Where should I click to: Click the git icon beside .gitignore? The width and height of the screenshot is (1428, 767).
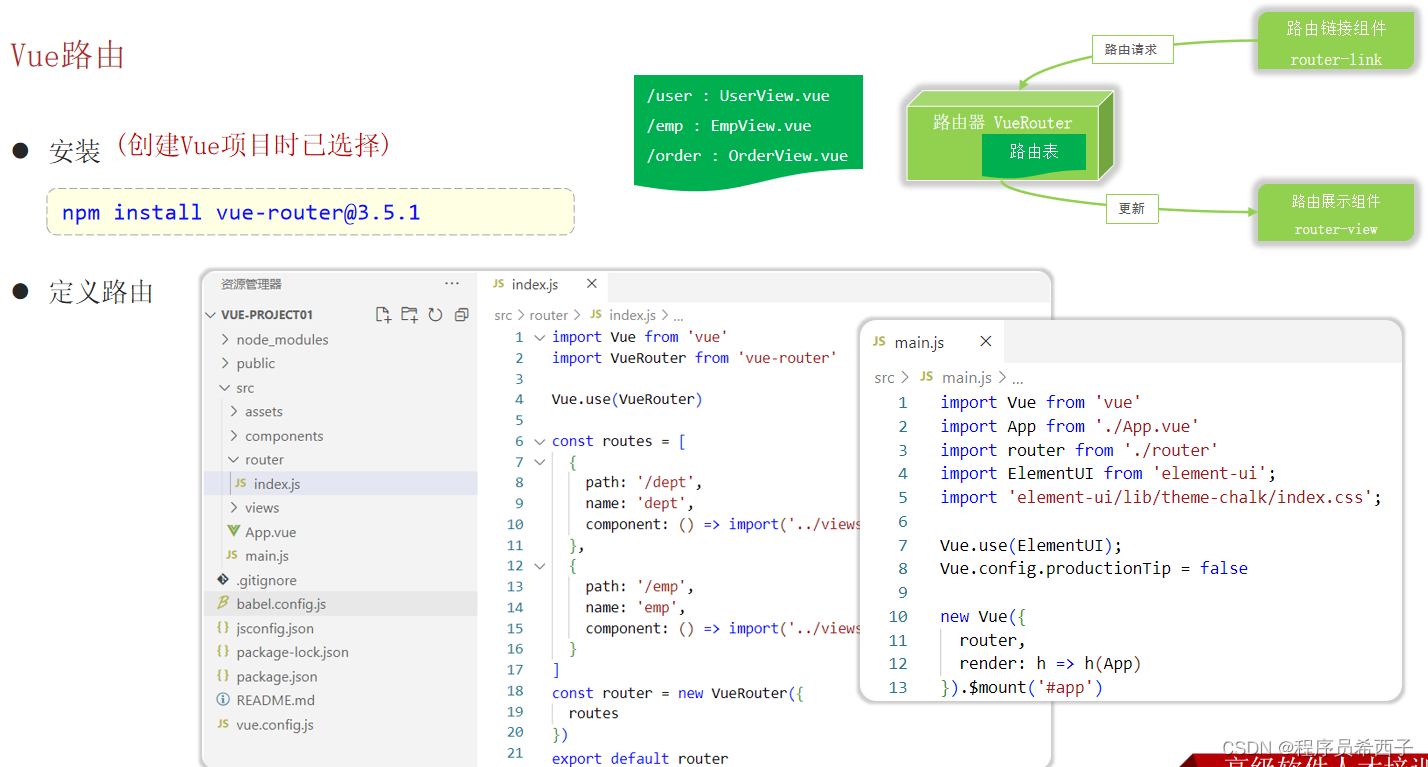(x=223, y=580)
